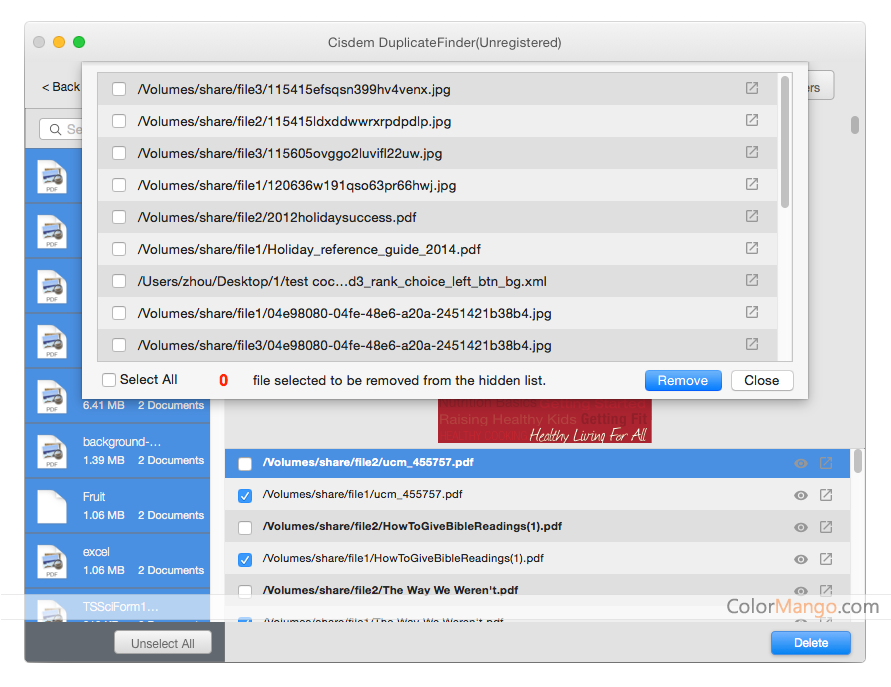The width and height of the screenshot is (891, 687).
Task: Select the TSSciForm1 duplicate group
Action: (117, 606)
